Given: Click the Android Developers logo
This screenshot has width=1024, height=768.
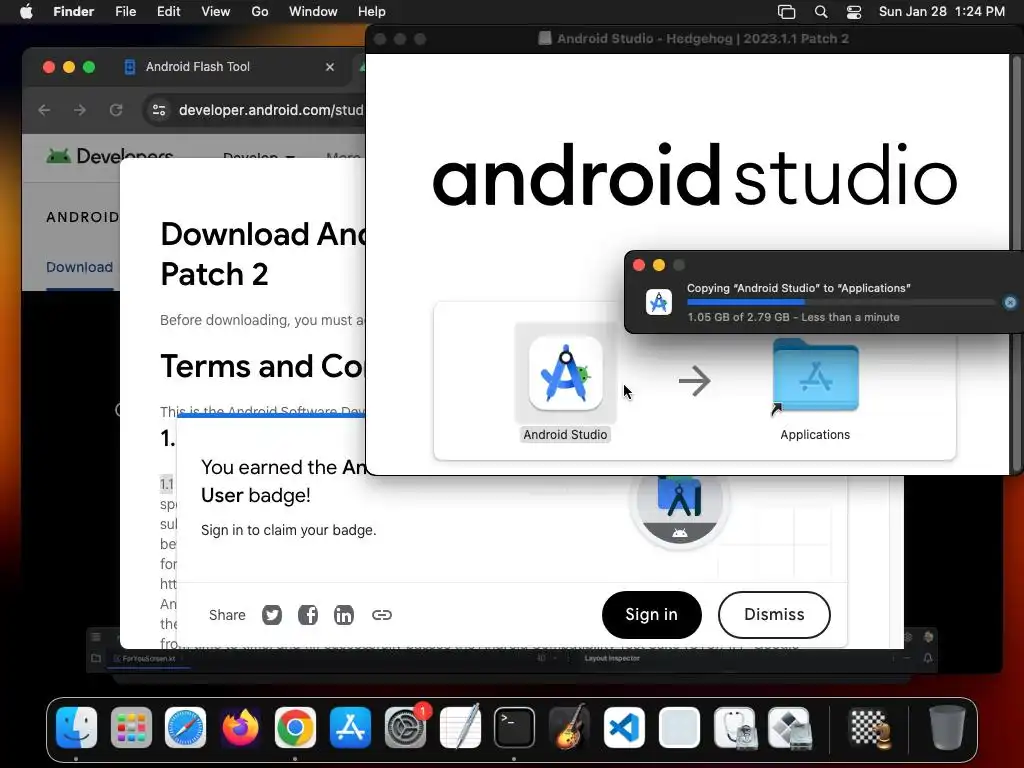Looking at the screenshot, I should [x=109, y=155].
